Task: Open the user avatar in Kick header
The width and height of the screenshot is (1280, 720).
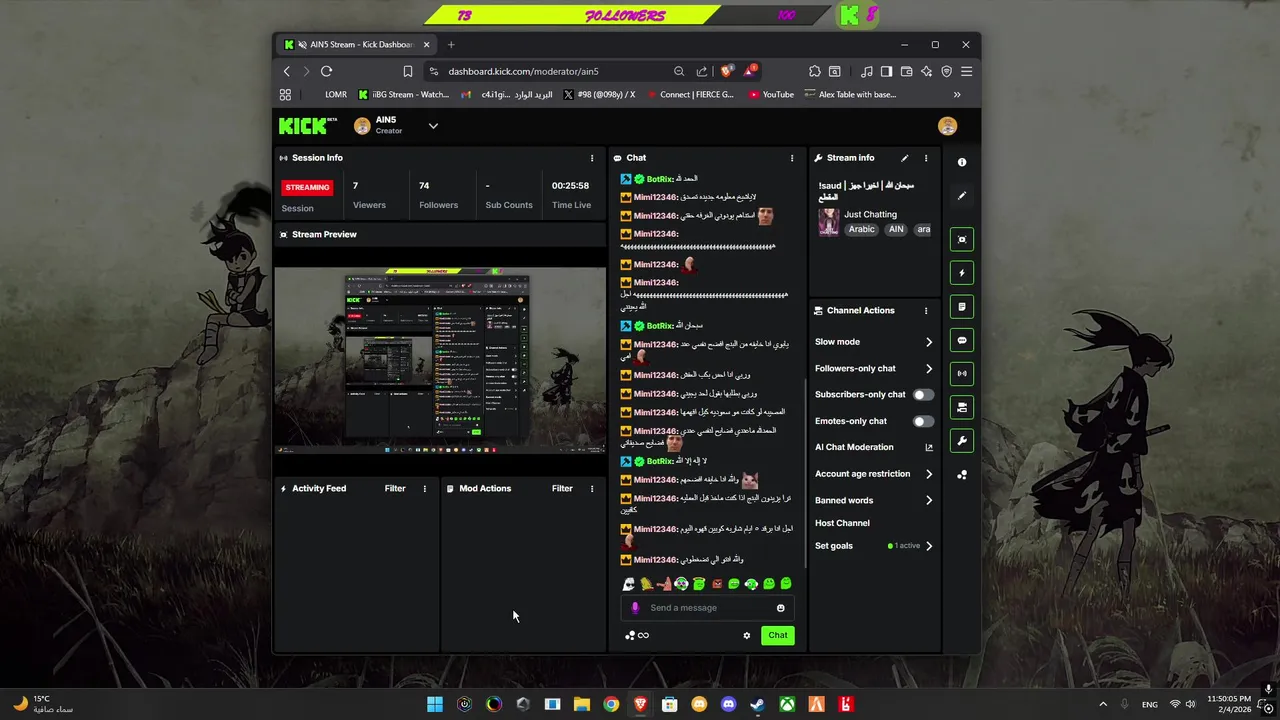Action: tap(947, 126)
